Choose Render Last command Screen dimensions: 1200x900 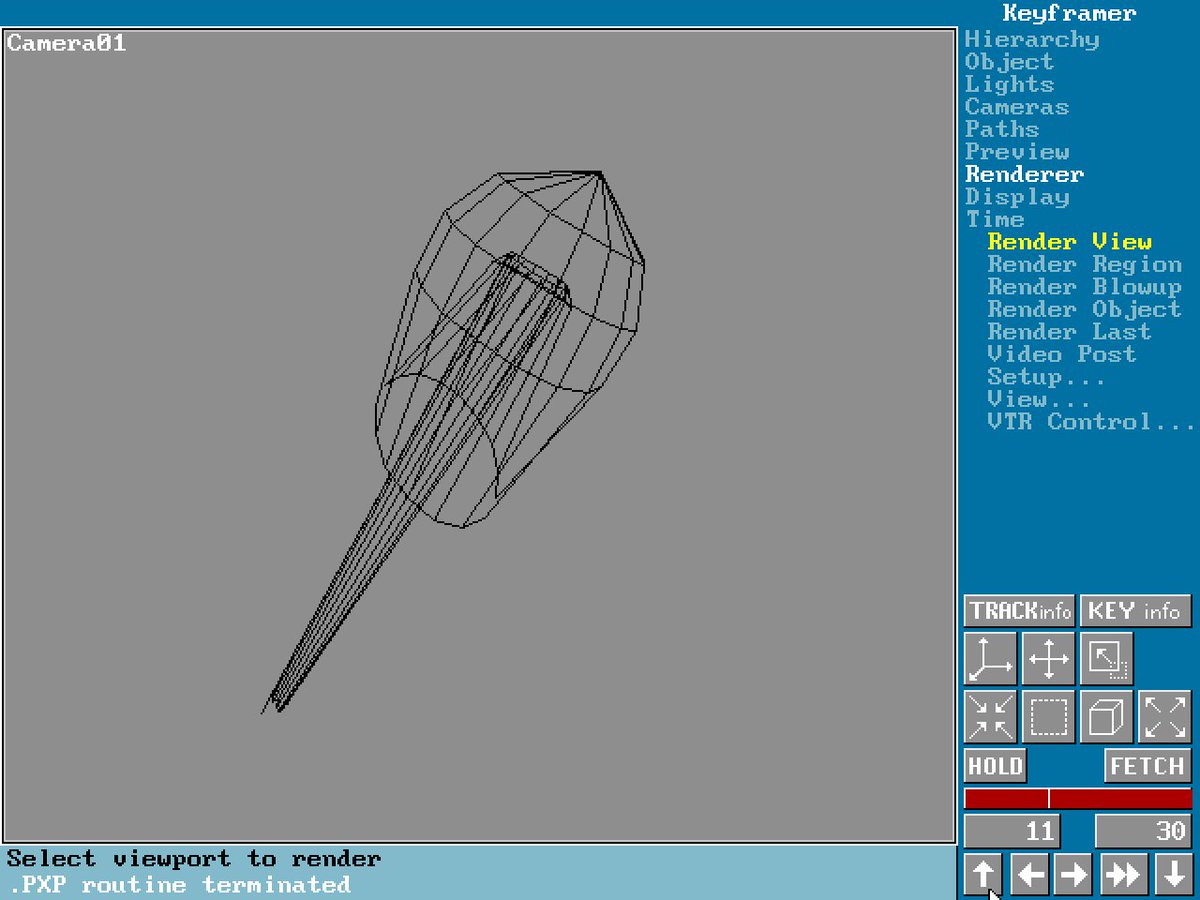[1070, 332]
